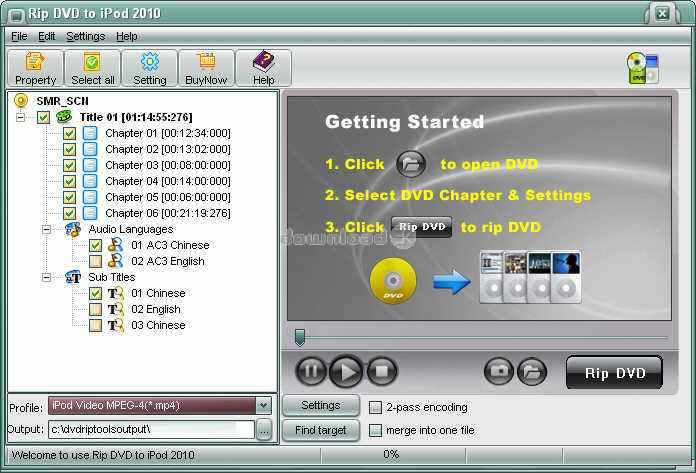The height and width of the screenshot is (473, 696).
Task: Click the Settings button below the player
Action: [x=321, y=405]
